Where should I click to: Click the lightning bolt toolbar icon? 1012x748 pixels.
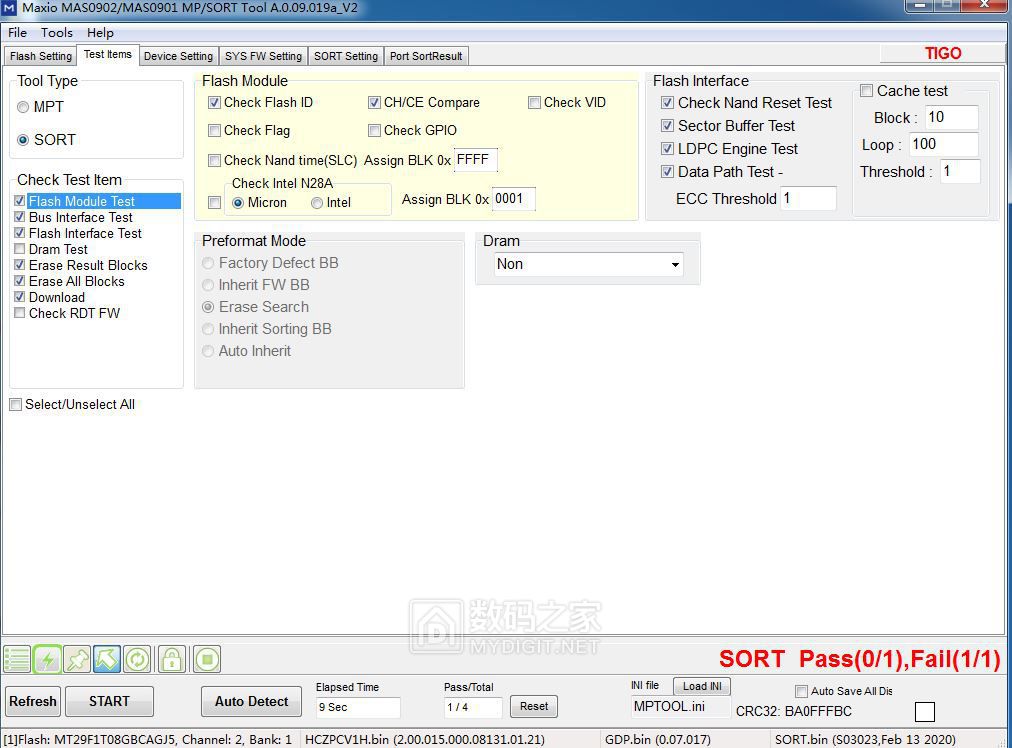47,659
